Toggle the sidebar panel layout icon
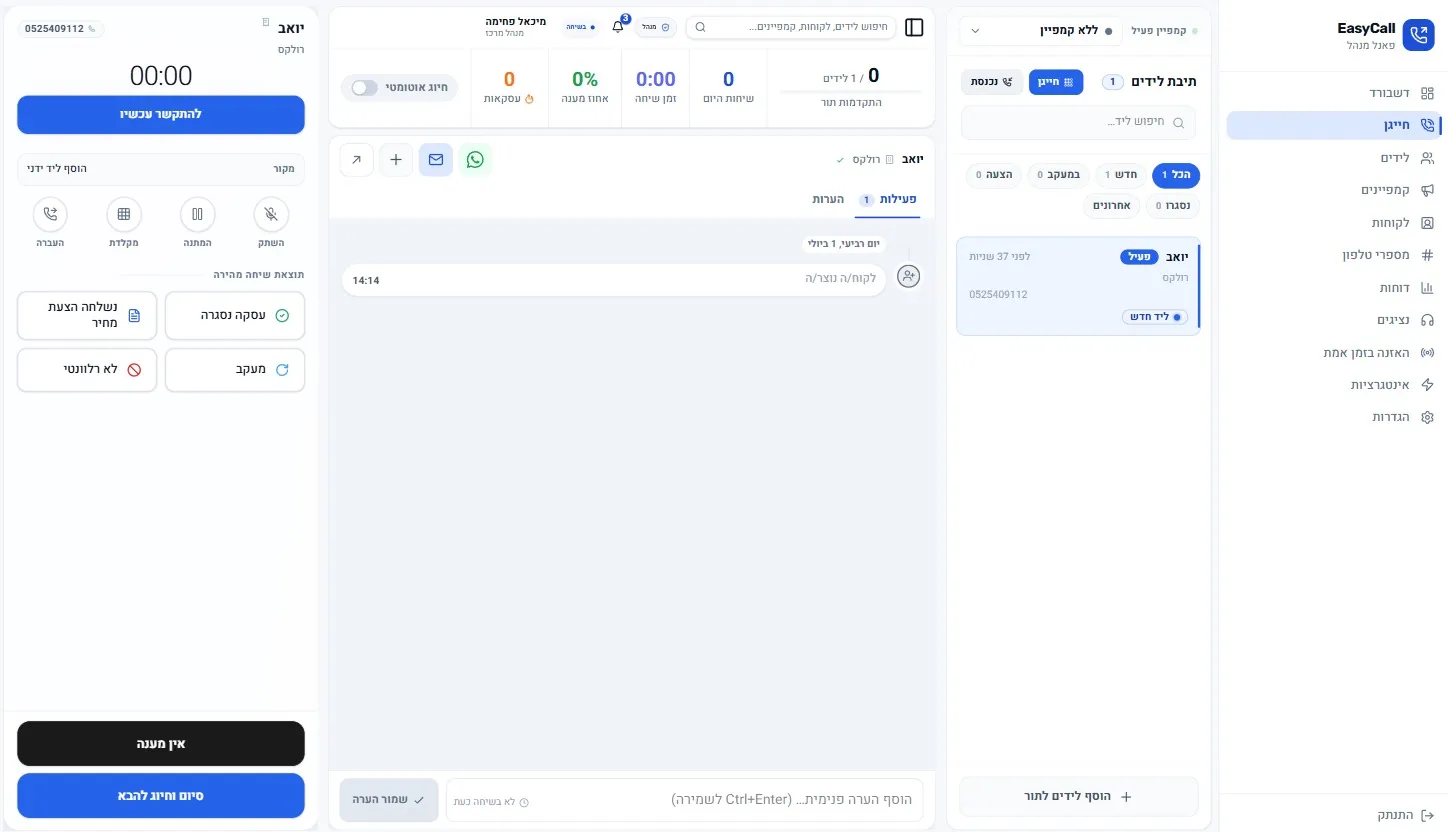1448x832 pixels. (914, 27)
